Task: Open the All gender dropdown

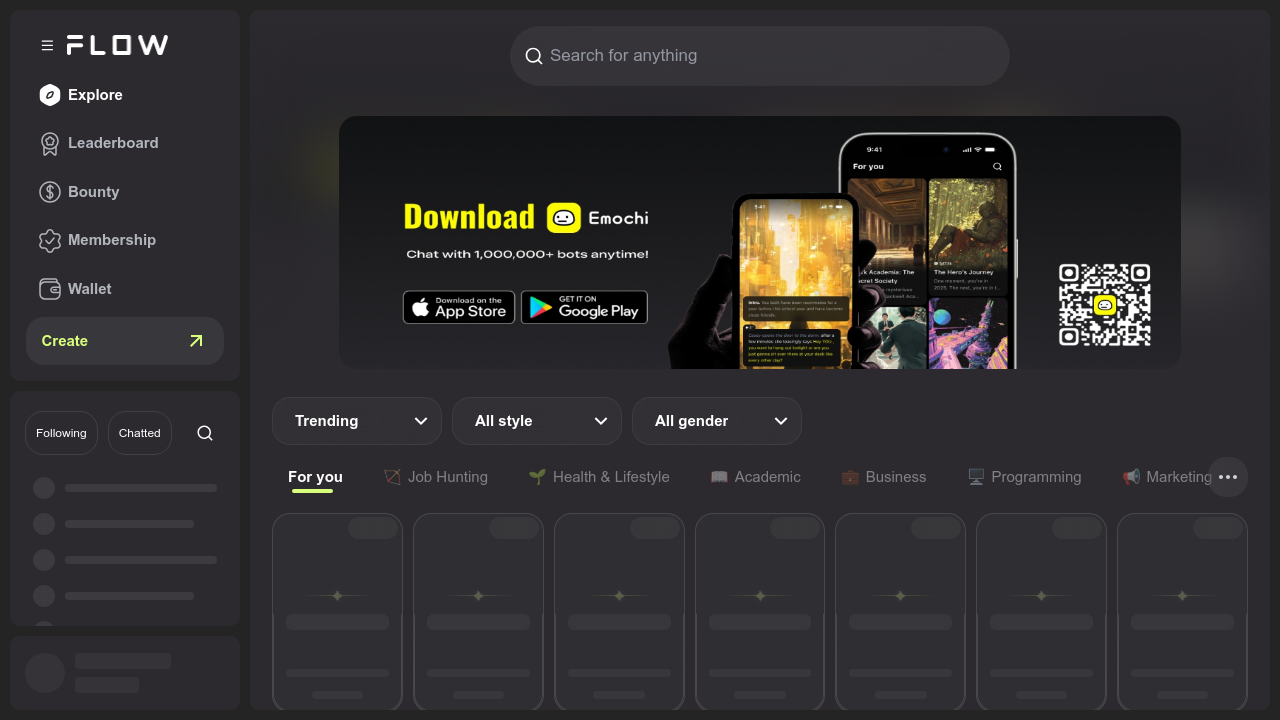Action: click(x=717, y=421)
